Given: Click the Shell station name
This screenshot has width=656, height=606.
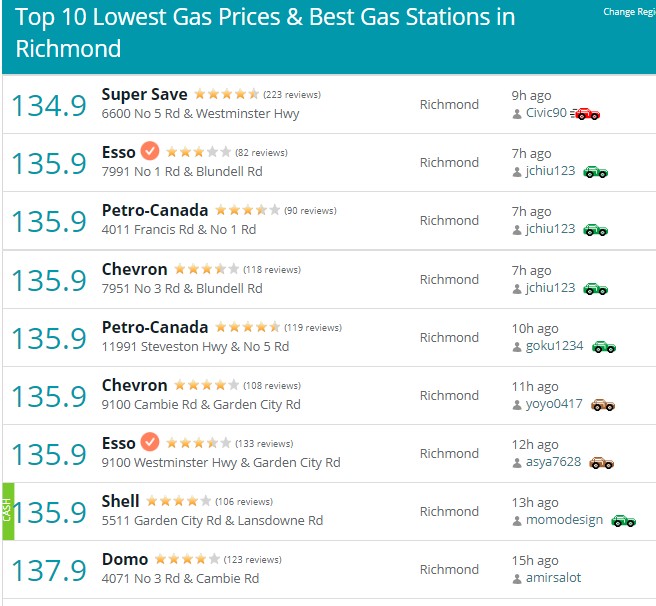Looking at the screenshot, I should pyautogui.click(x=120, y=501).
